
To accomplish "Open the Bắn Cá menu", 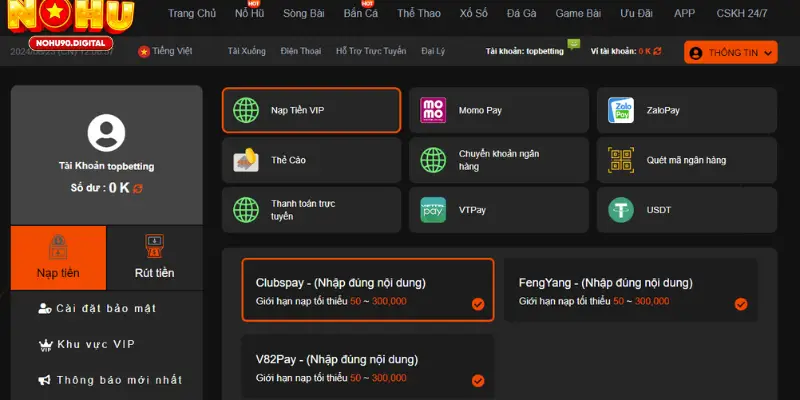I will click(x=361, y=14).
